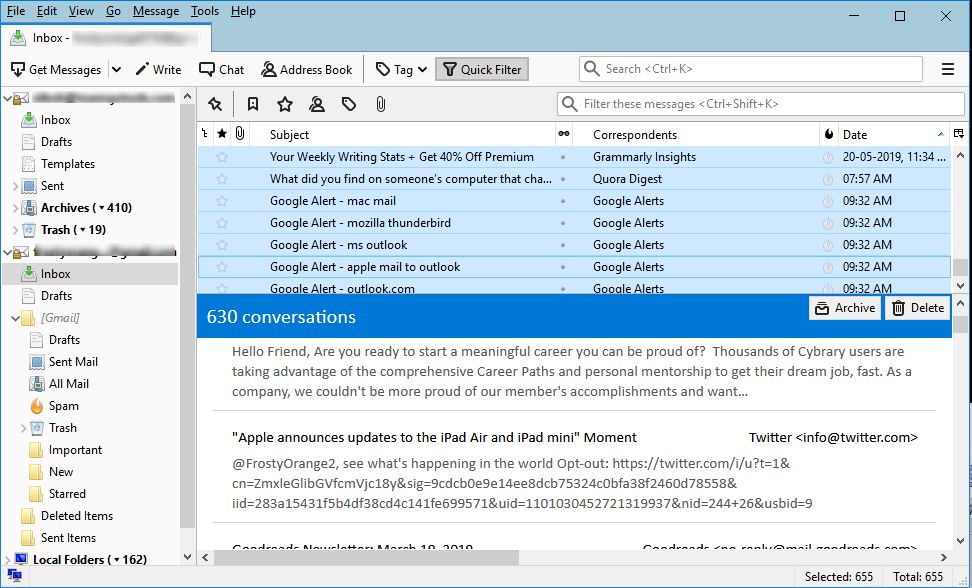Open the Thunderbird hamburger app menu

pyautogui.click(x=948, y=69)
